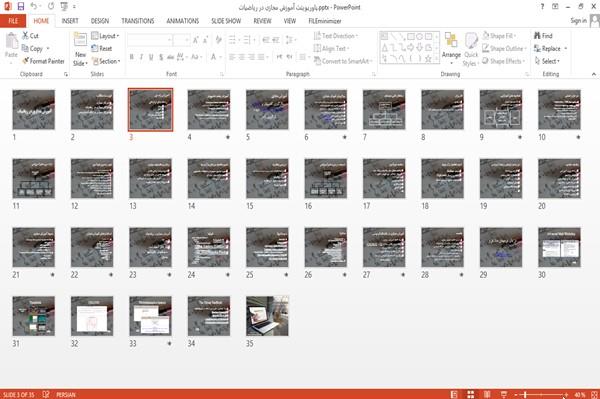Click Convert to SmartArt button
This screenshot has height=399, width=600.
coord(343,61)
